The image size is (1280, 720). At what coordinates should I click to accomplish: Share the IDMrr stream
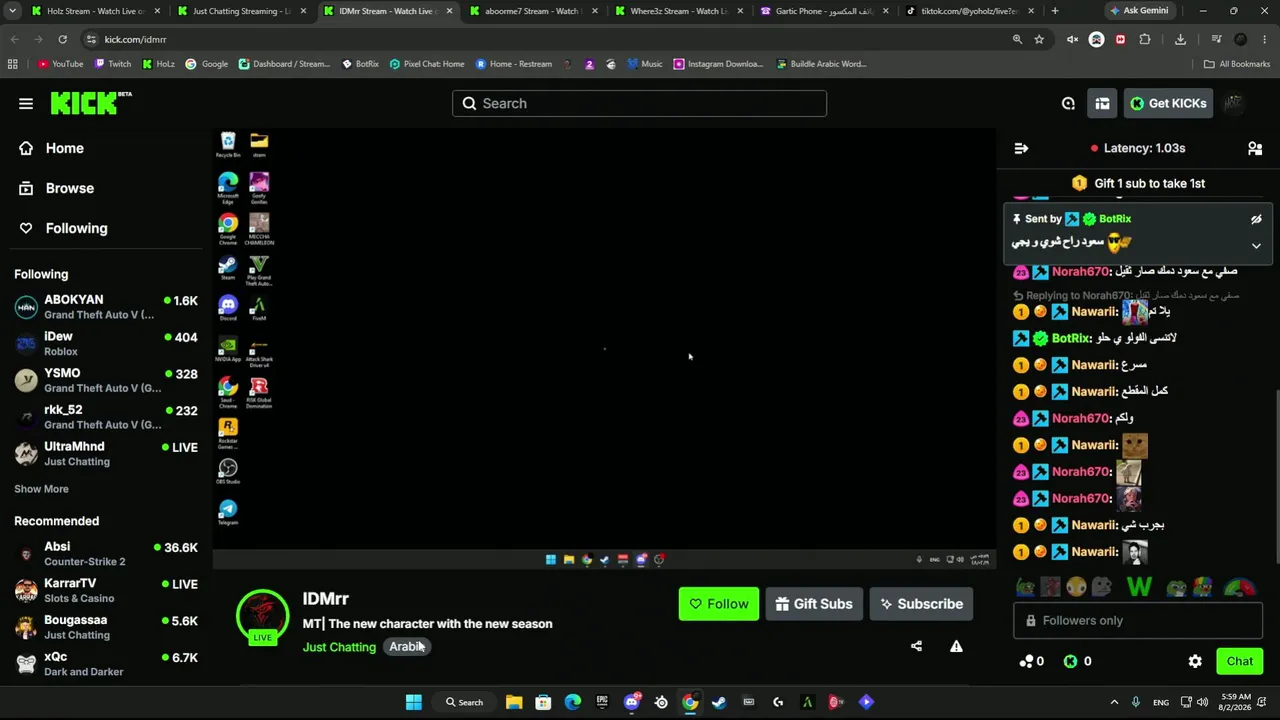coord(916,646)
